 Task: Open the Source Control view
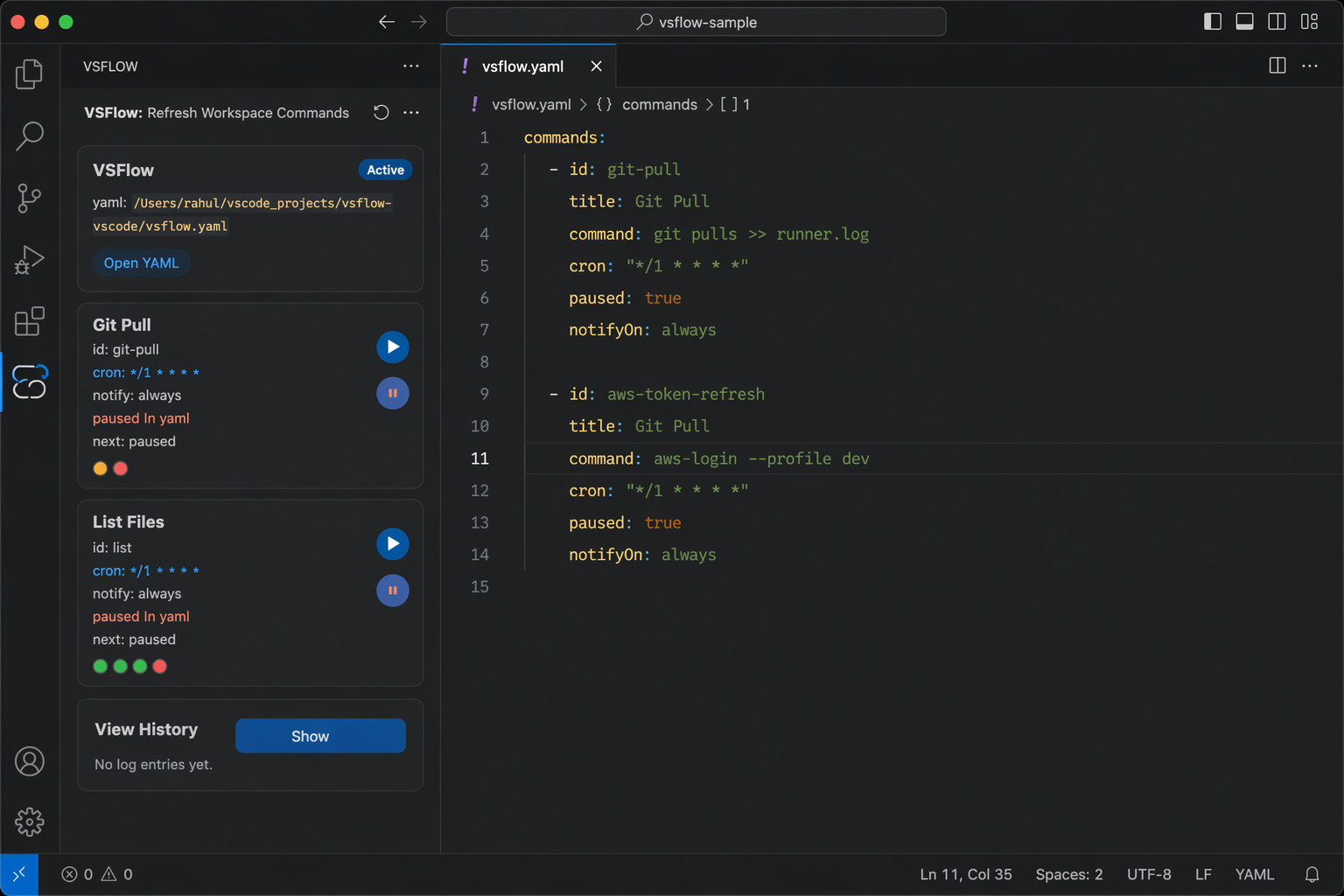click(30, 198)
